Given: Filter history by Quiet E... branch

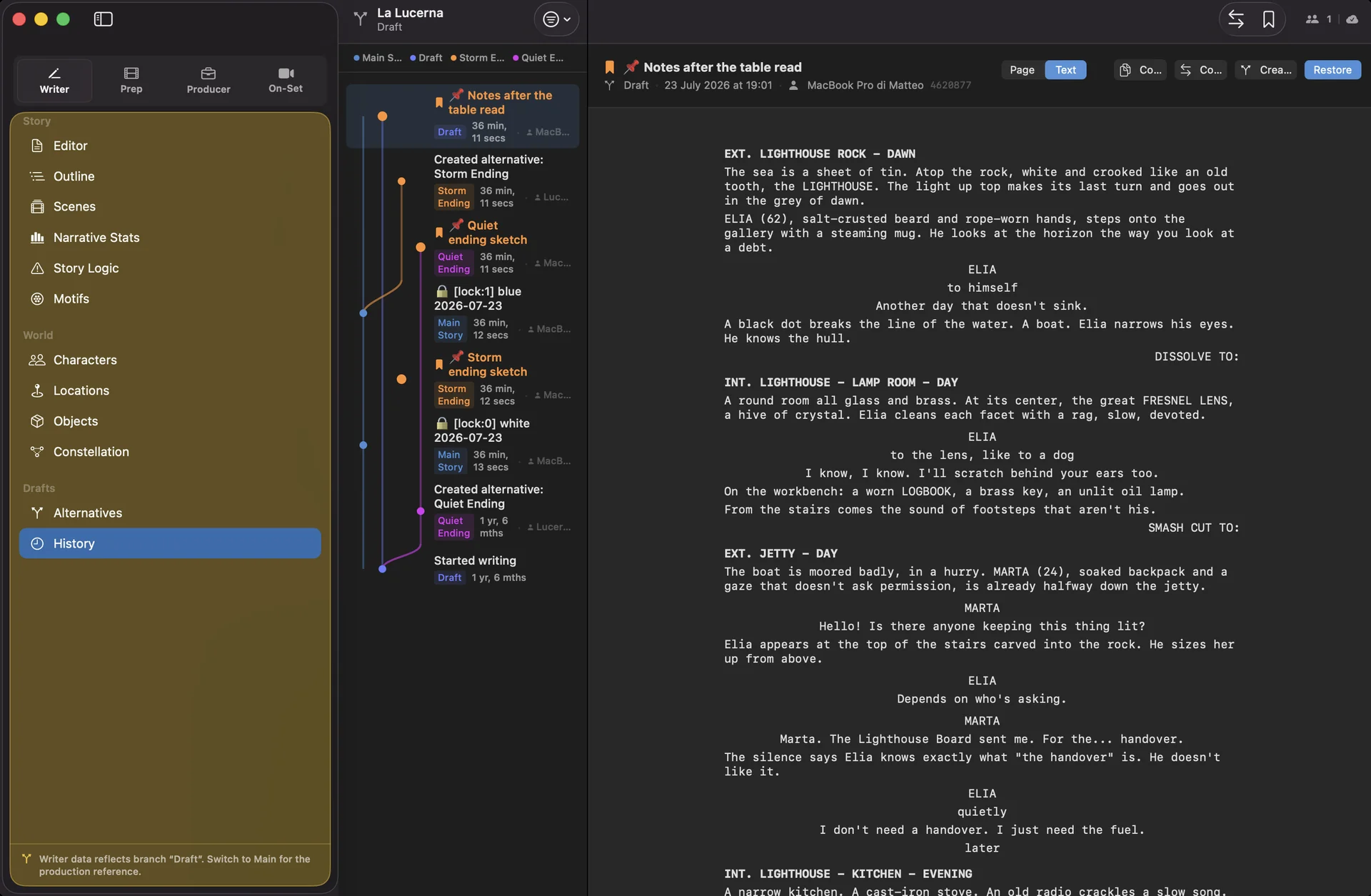Looking at the screenshot, I should 538,58.
